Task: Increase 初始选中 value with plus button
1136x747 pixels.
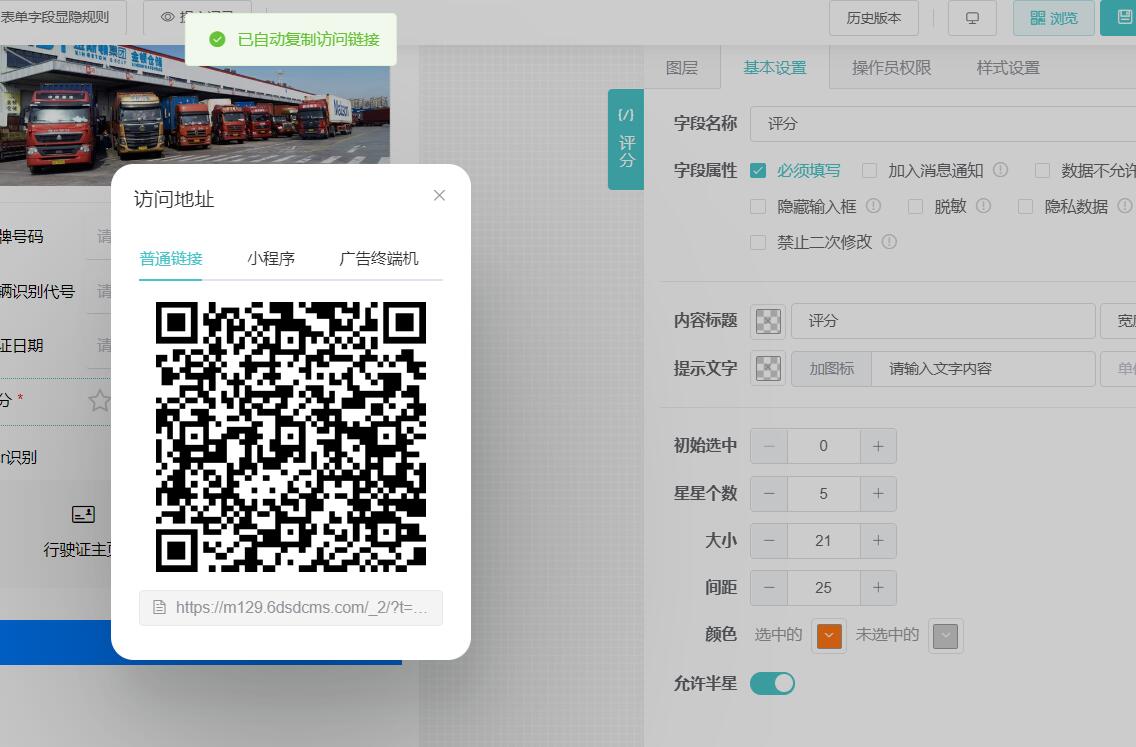Action: point(878,446)
